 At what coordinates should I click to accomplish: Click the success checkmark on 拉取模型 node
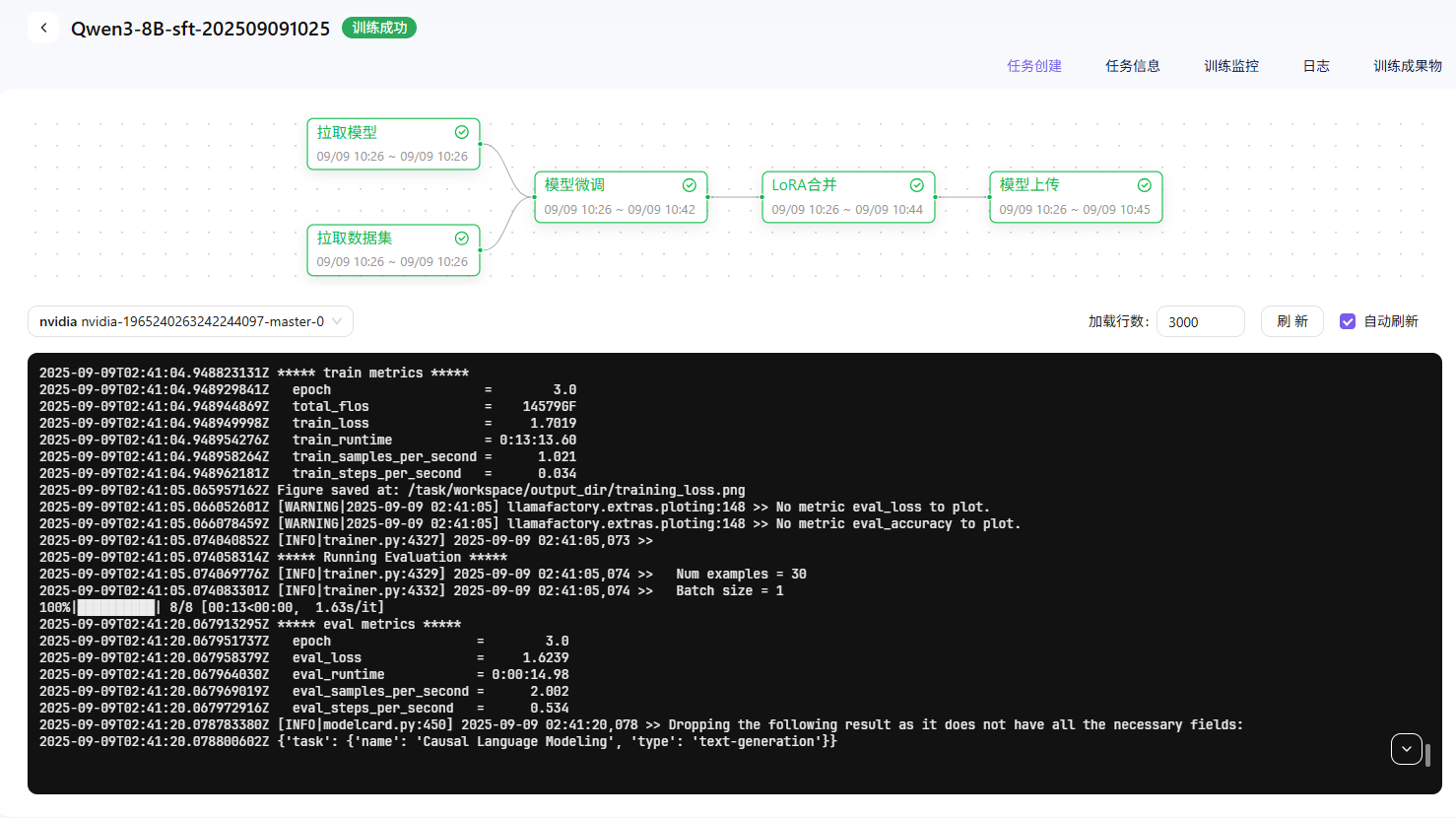tap(461, 132)
